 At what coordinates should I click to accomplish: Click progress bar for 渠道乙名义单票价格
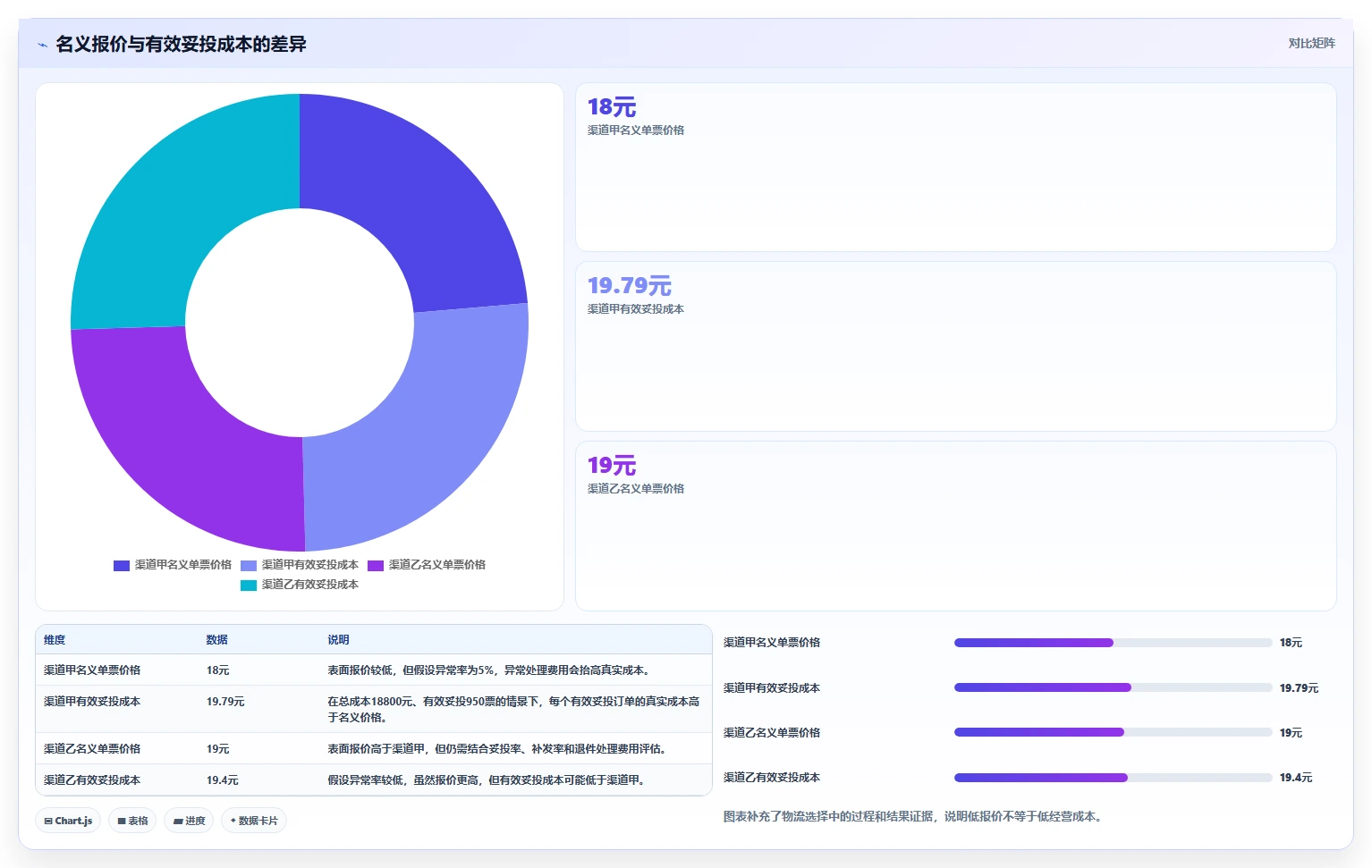1113,732
